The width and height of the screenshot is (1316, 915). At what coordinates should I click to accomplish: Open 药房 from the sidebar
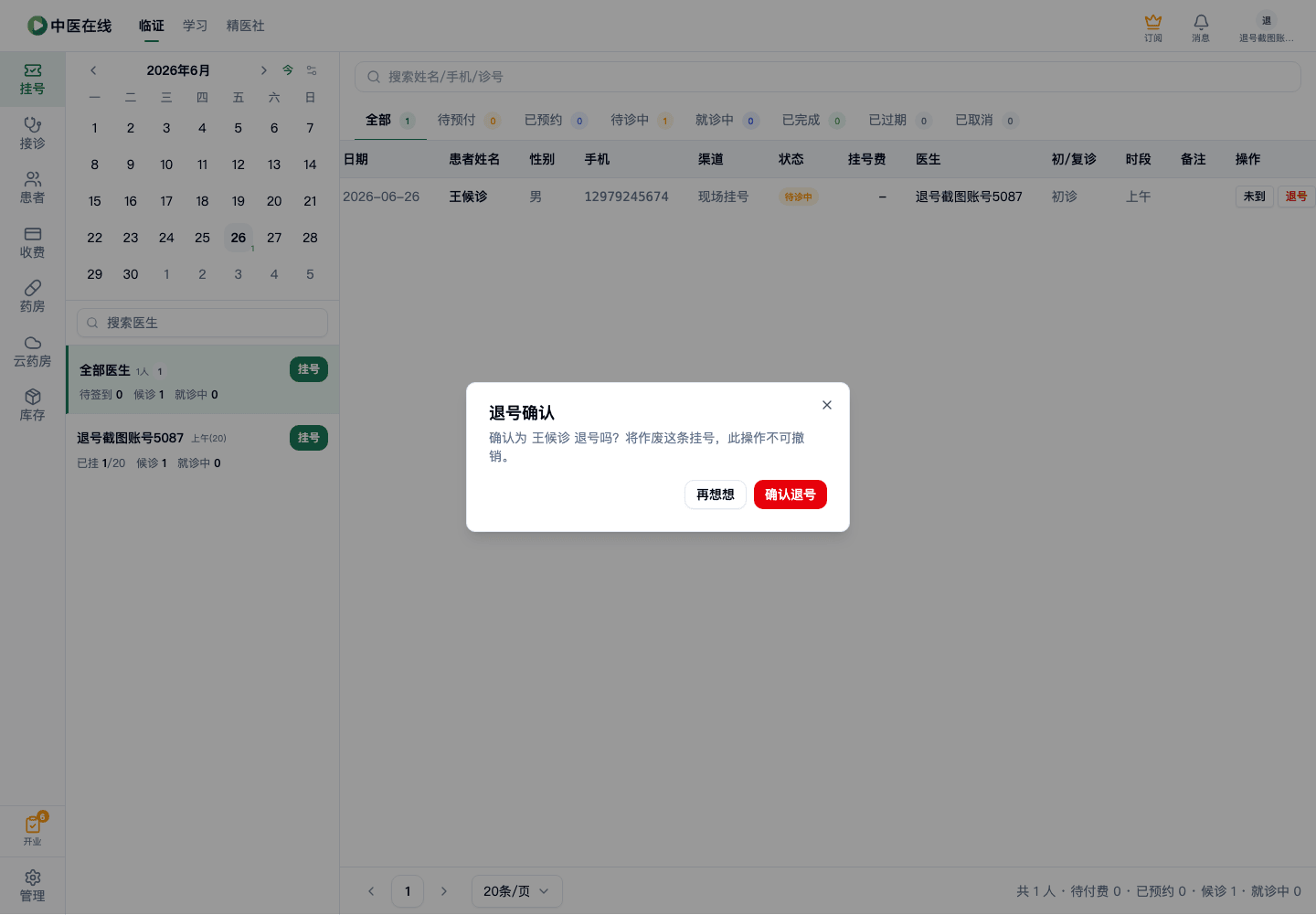(32, 297)
